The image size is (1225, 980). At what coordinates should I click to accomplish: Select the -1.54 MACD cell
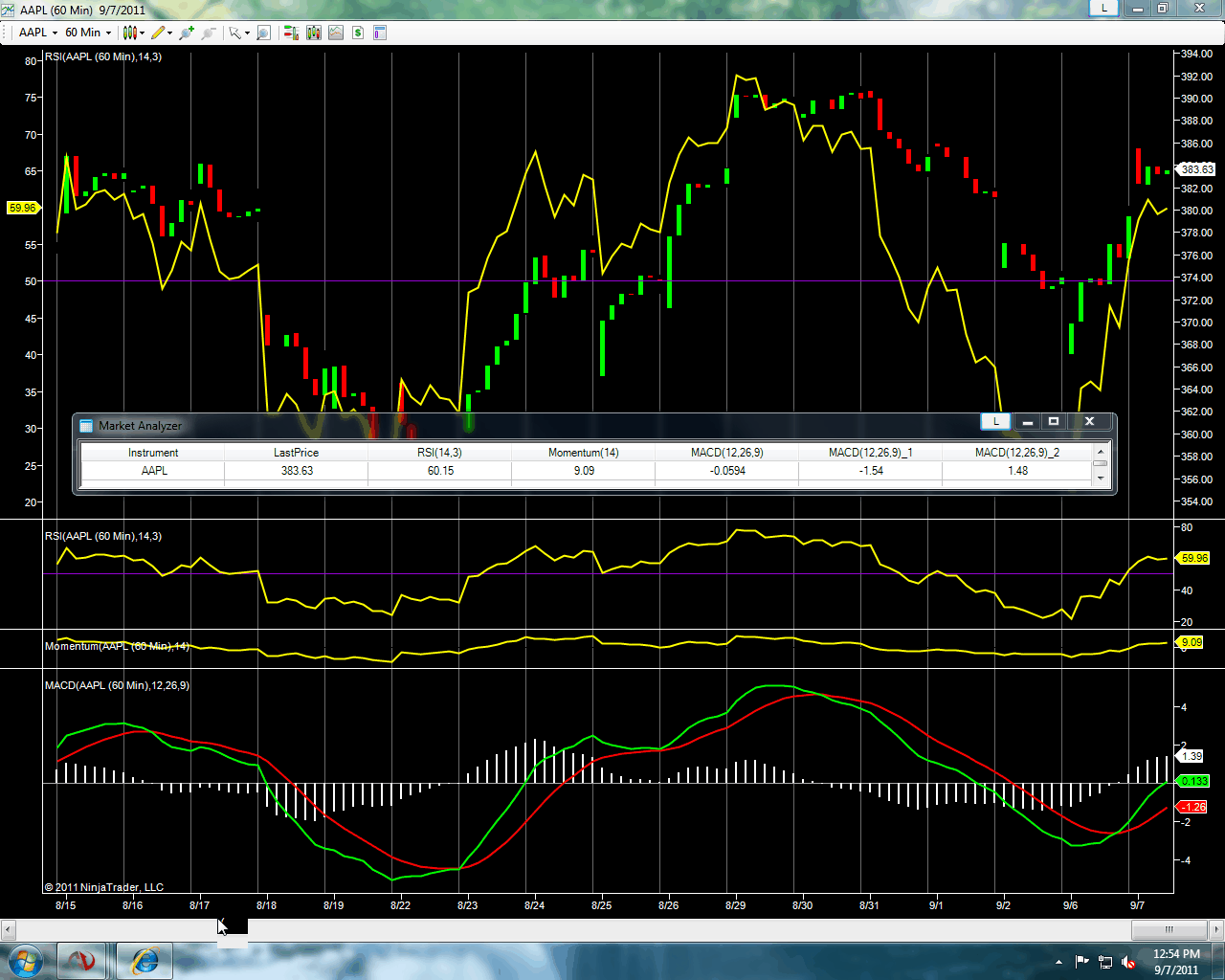coord(871,471)
